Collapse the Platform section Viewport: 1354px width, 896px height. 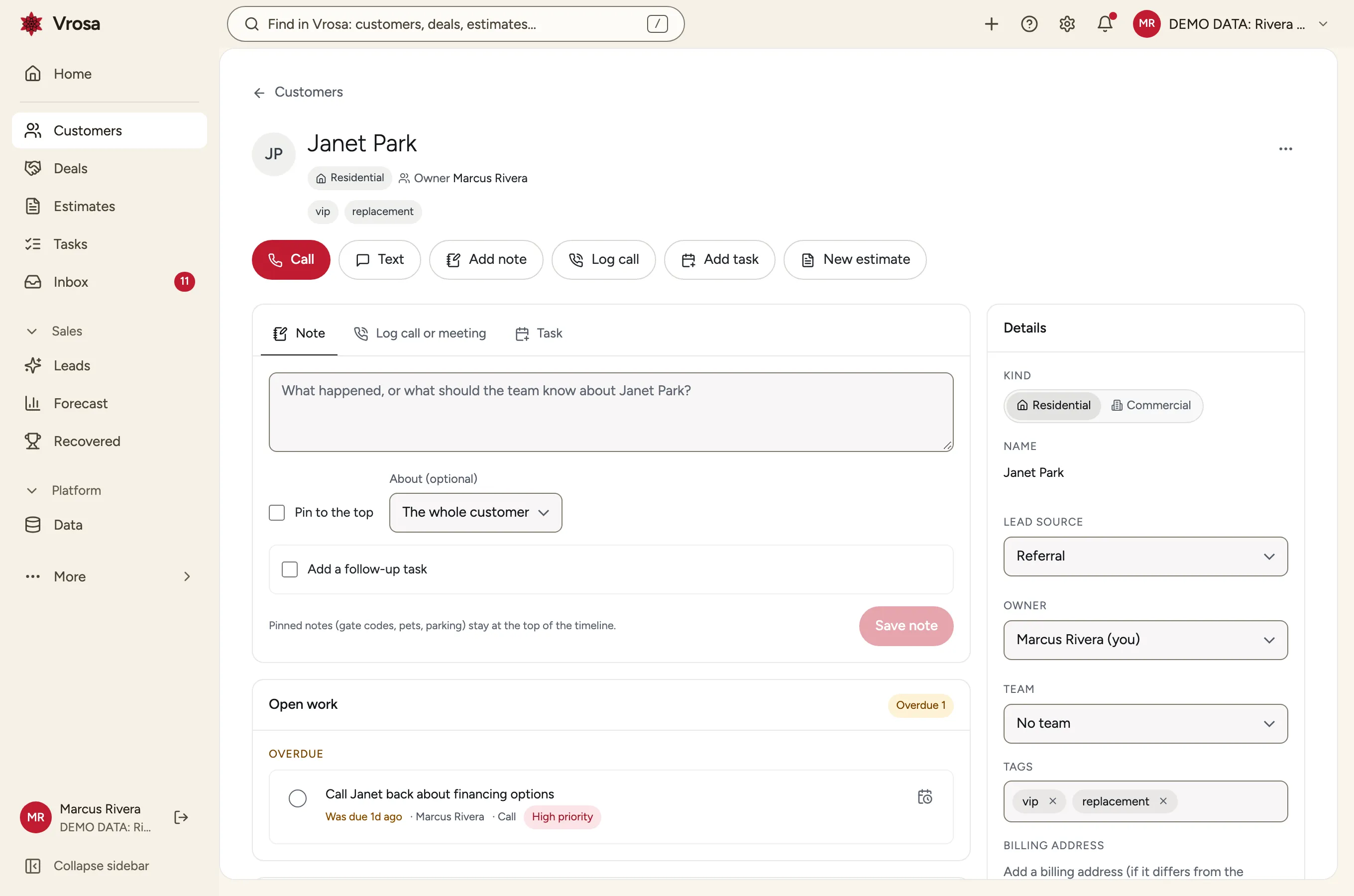point(64,490)
